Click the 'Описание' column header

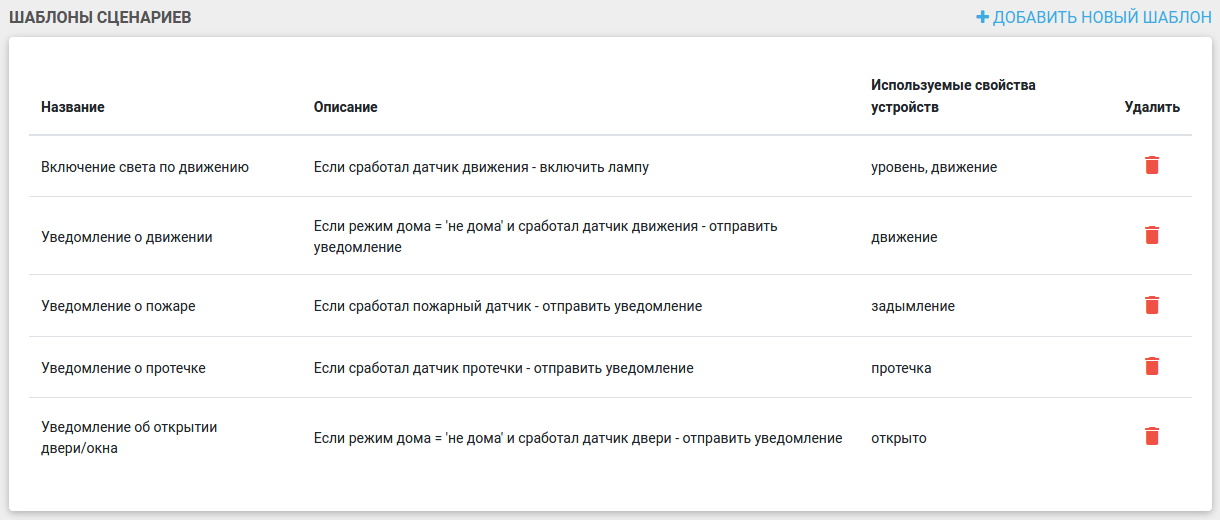(x=346, y=107)
